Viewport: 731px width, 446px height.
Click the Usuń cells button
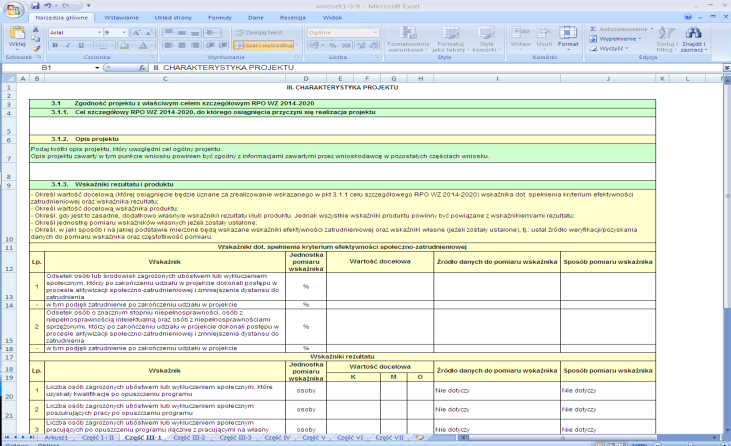pos(544,37)
